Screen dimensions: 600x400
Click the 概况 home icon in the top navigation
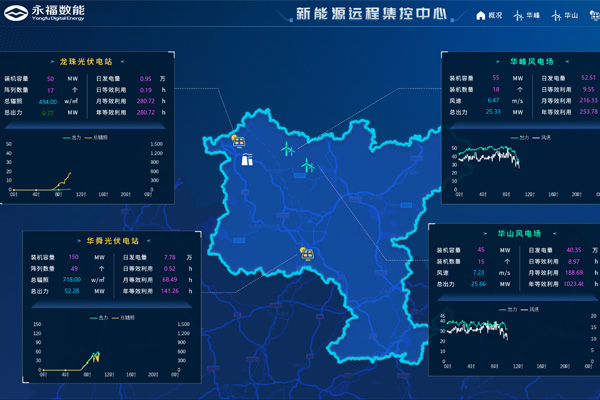[x=481, y=16]
